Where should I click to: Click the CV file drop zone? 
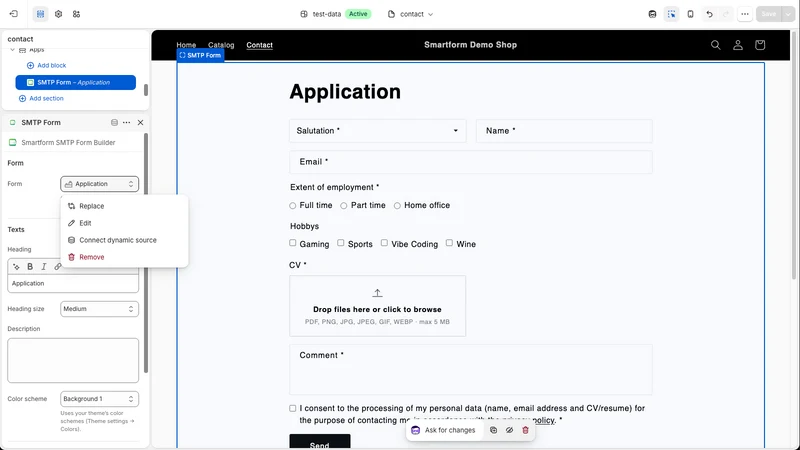(x=377, y=306)
